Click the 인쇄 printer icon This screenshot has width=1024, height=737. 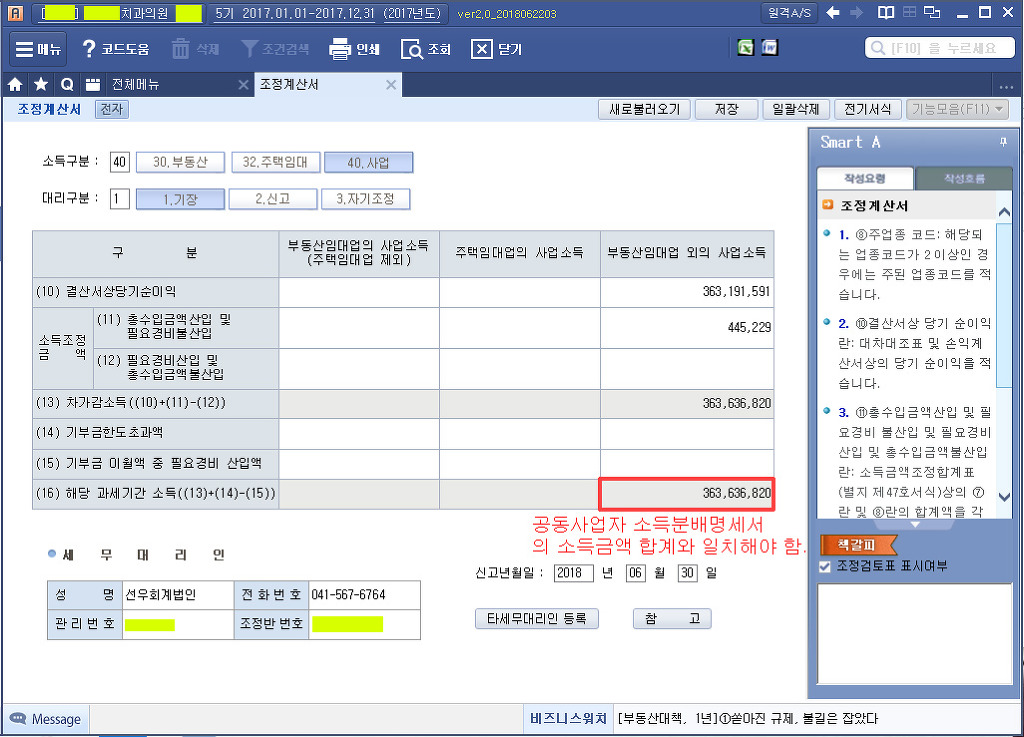click(x=340, y=49)
